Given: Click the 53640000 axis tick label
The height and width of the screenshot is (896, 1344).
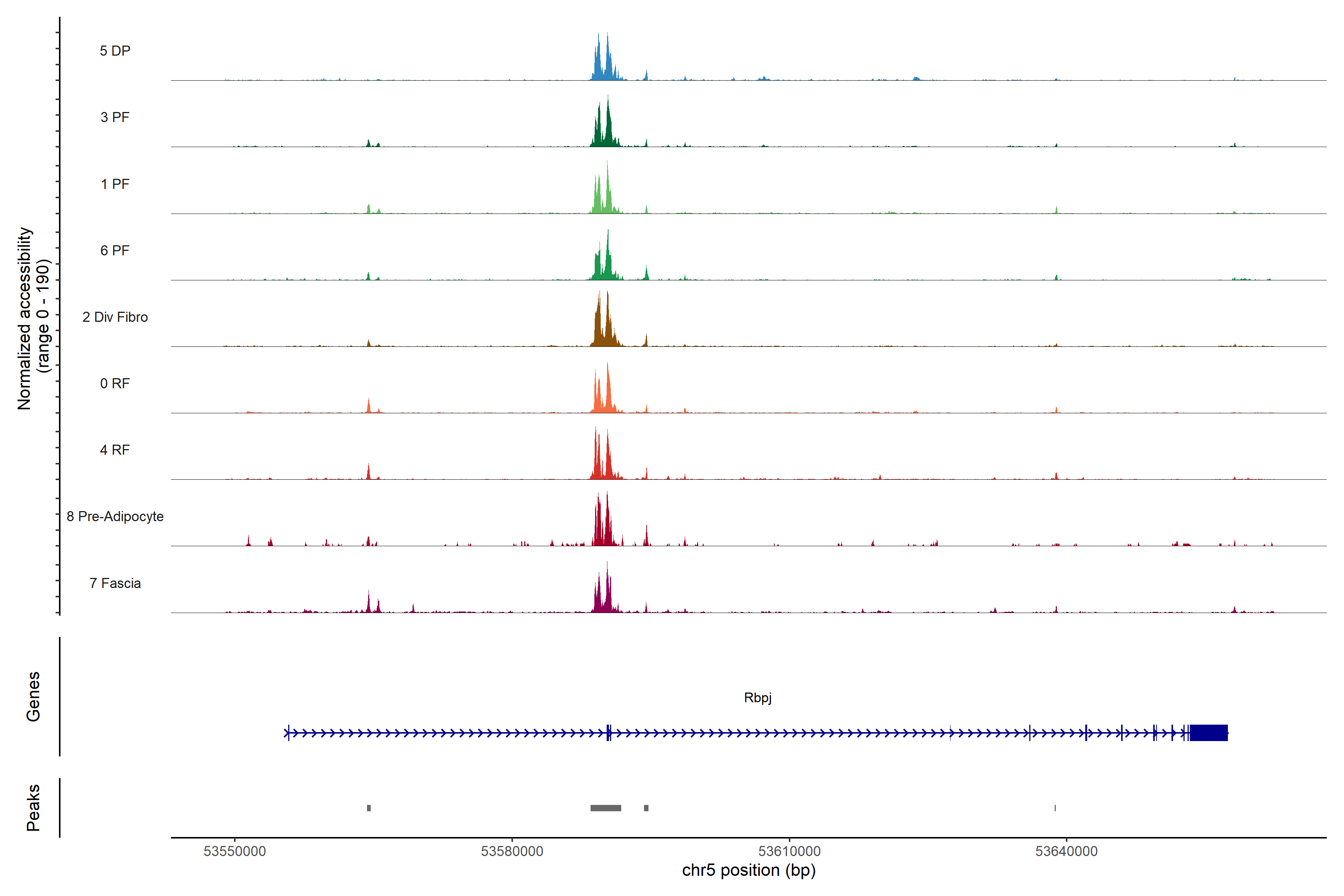Looking at the screenshot, I should tap(1066, 852).
